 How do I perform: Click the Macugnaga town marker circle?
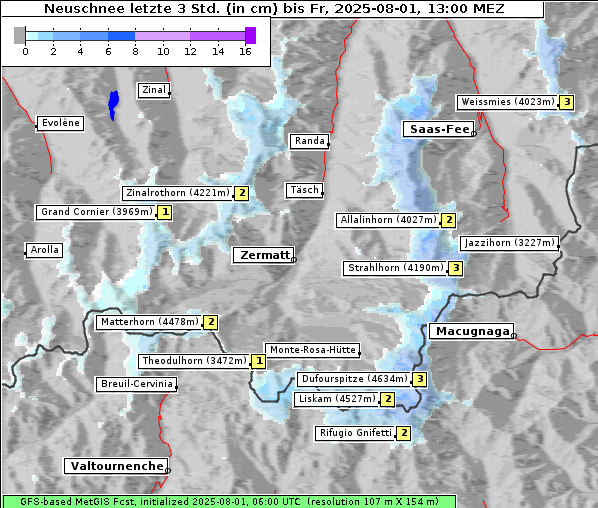coord(514,336)
